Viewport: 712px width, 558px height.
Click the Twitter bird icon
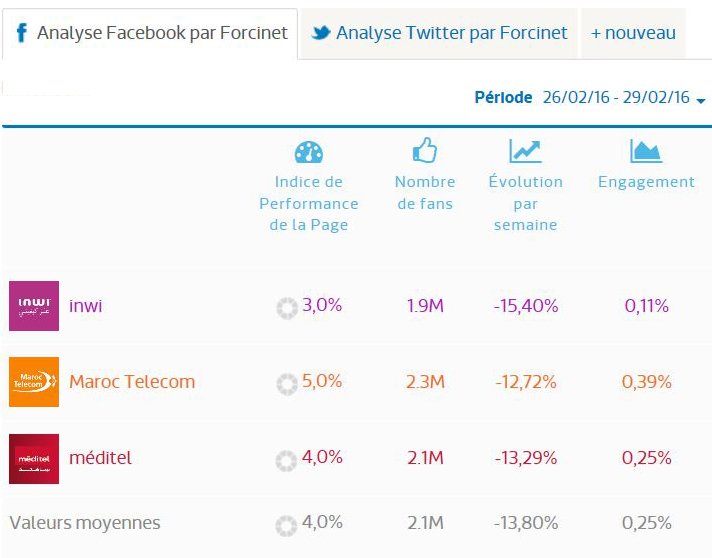[321, 33]
